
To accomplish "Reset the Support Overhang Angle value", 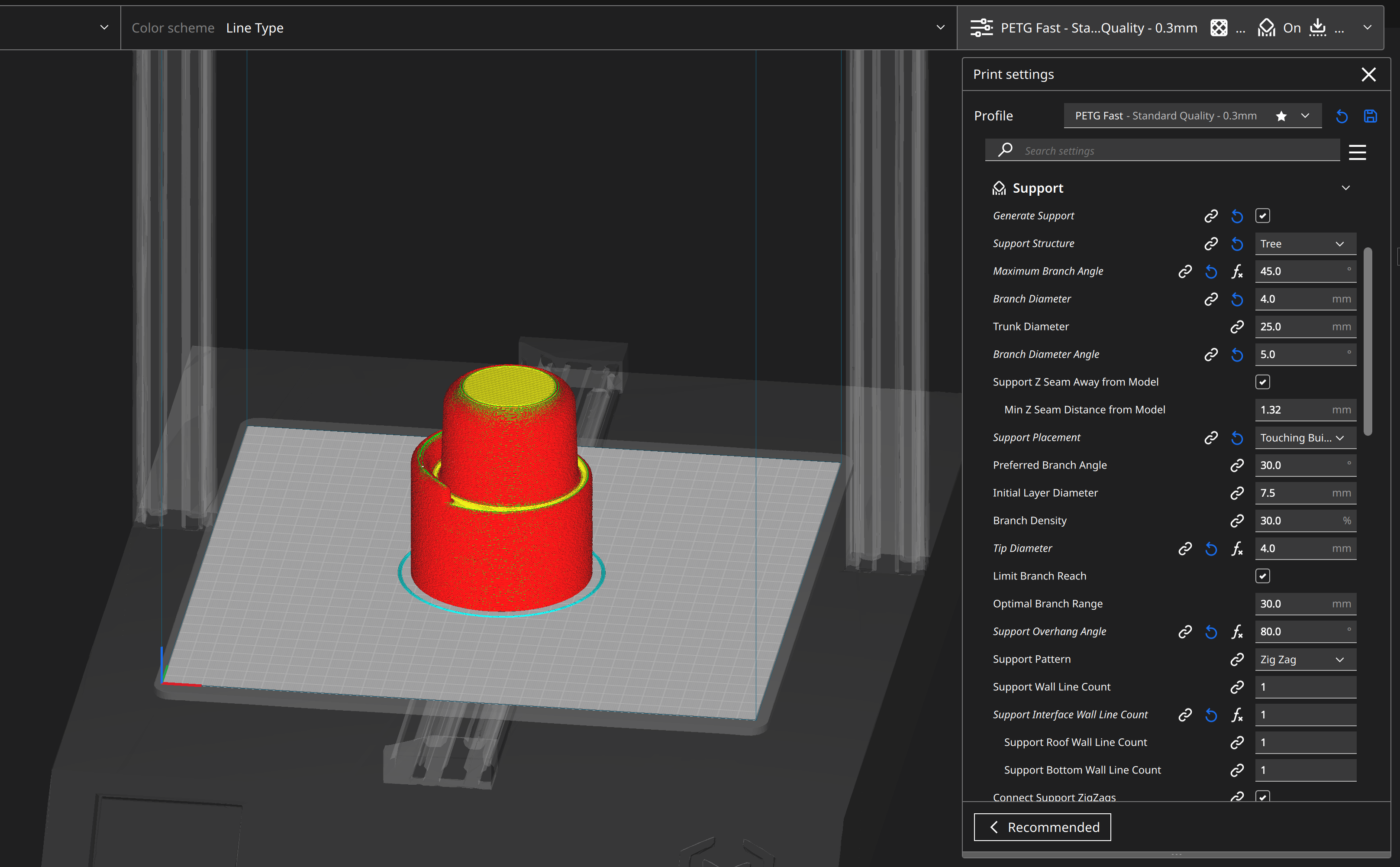I will [x=1211, y=632].
